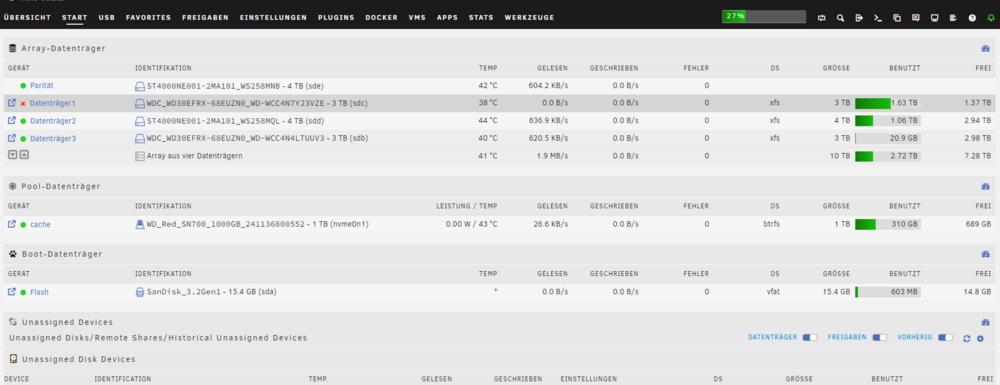The height and width of the screenshot is (385, 1000).
Task: Select the START tab
Action: pos(75,18)
